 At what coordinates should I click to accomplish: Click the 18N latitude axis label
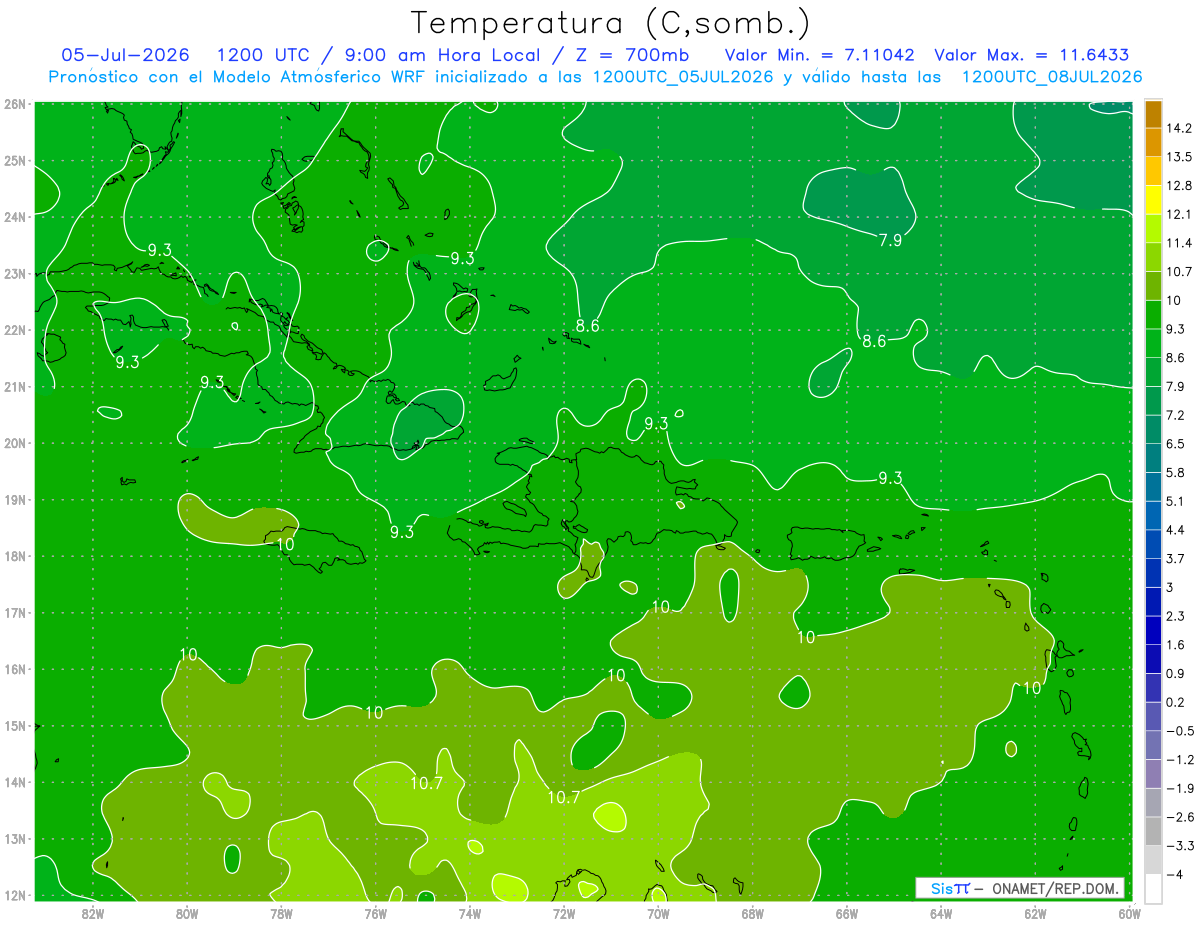(x=14, y=556)
